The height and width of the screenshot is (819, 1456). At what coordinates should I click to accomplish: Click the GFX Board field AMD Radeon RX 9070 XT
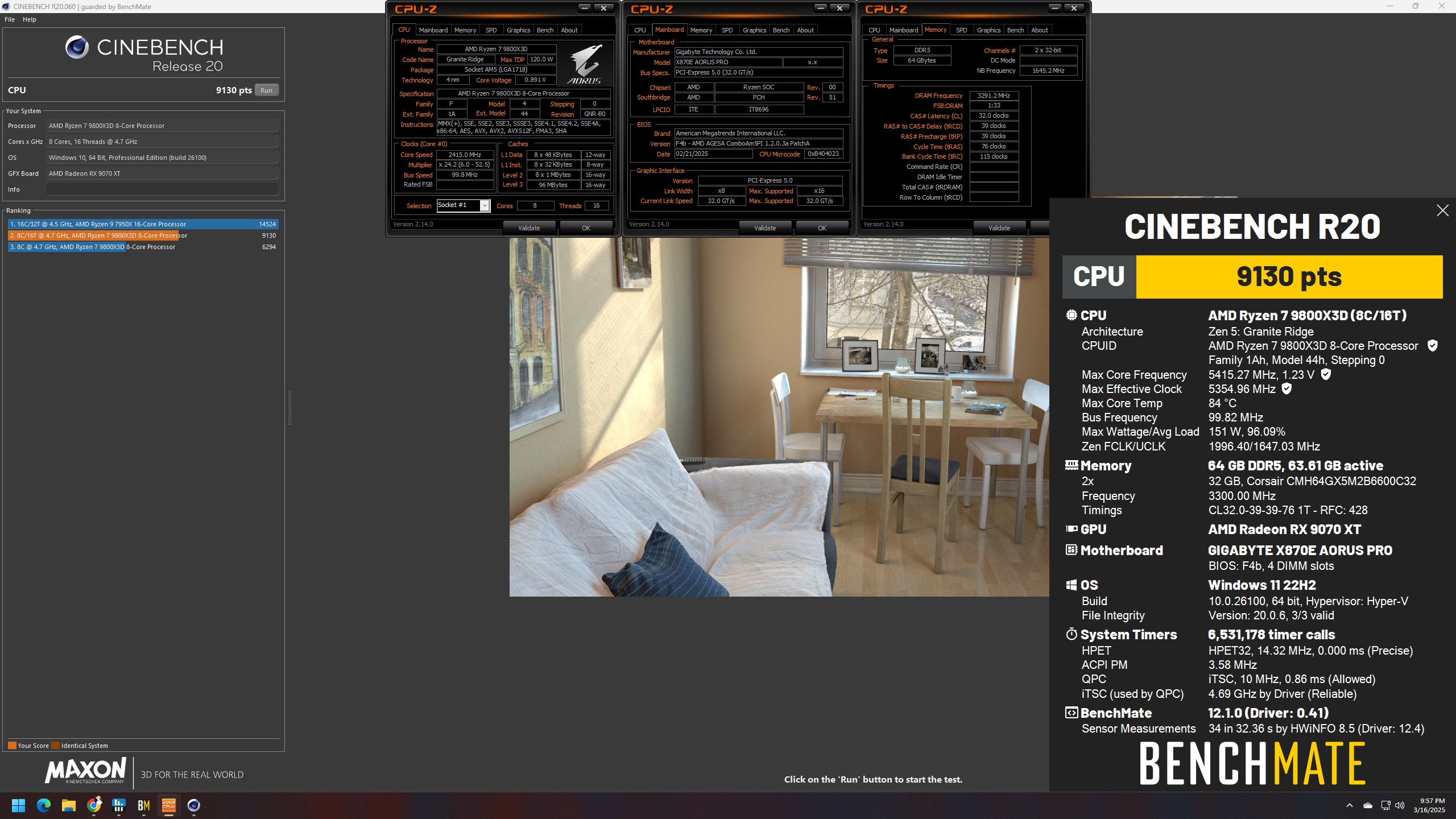pos(163,173)
